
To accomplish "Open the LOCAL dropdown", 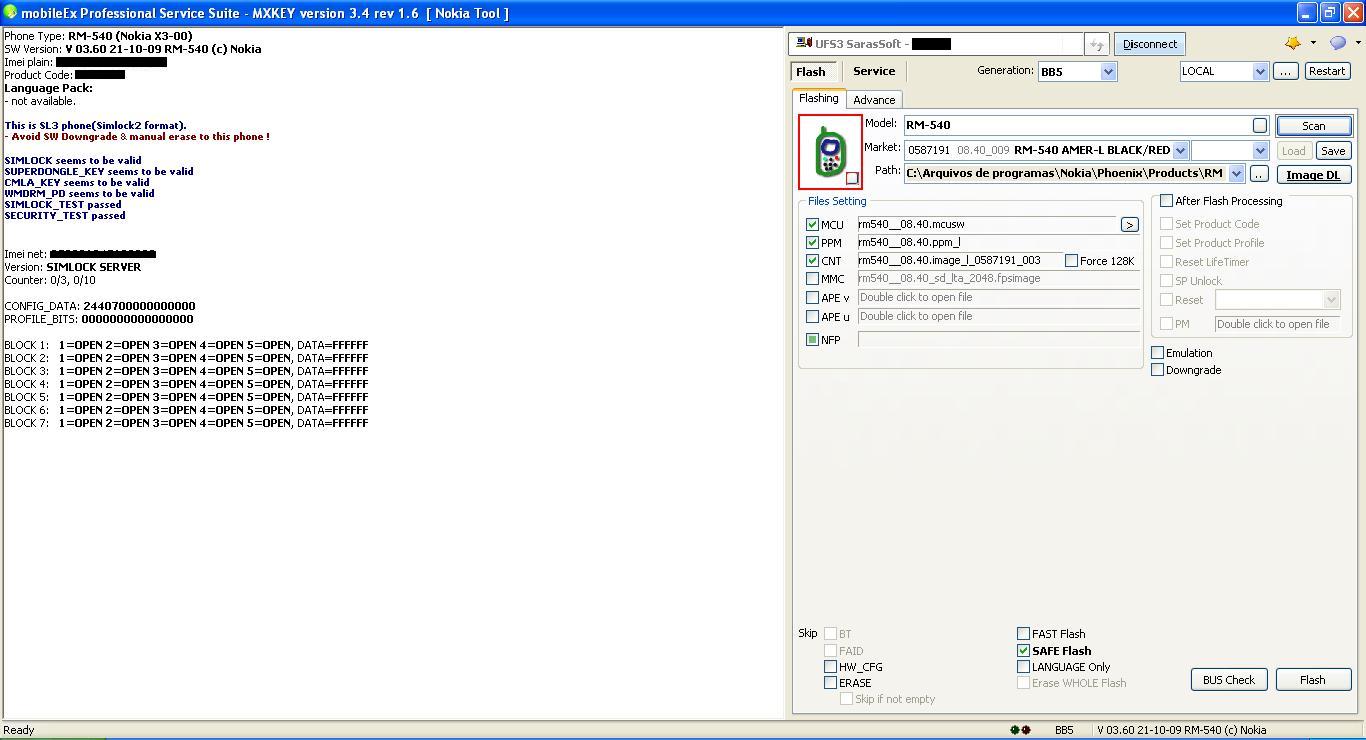I will (x=1260, y=72).
